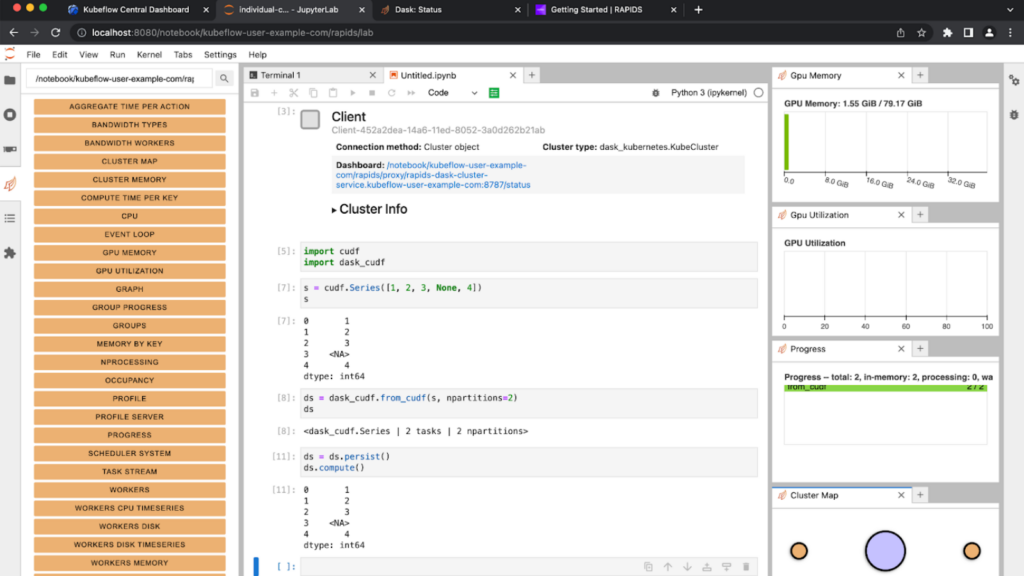This screenshot has height=576, width=1024.
Task: Open the file browser sidebar icon
Action: click(x=10, y=80)
